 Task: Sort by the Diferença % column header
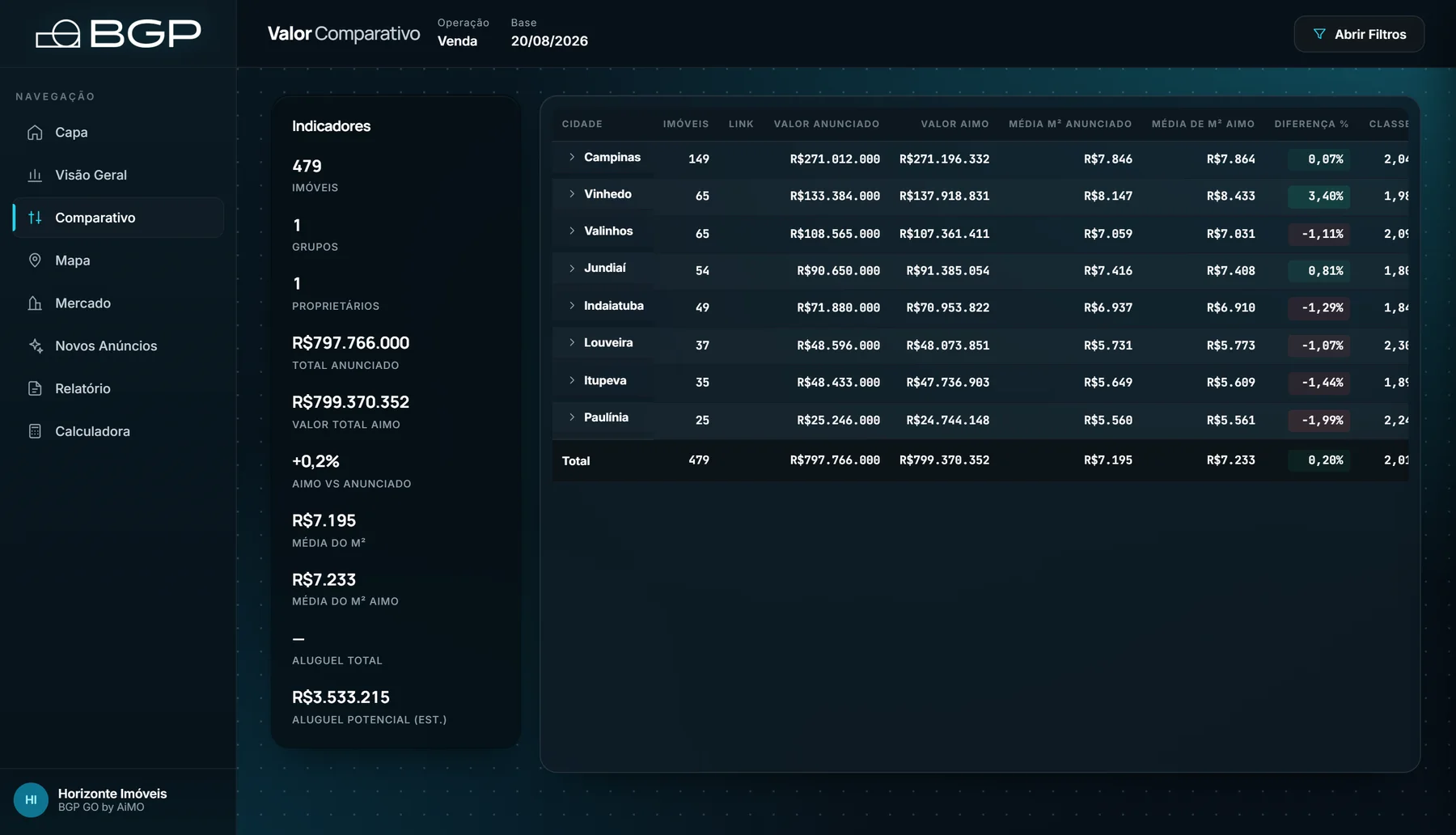(x=1311, y=124)
